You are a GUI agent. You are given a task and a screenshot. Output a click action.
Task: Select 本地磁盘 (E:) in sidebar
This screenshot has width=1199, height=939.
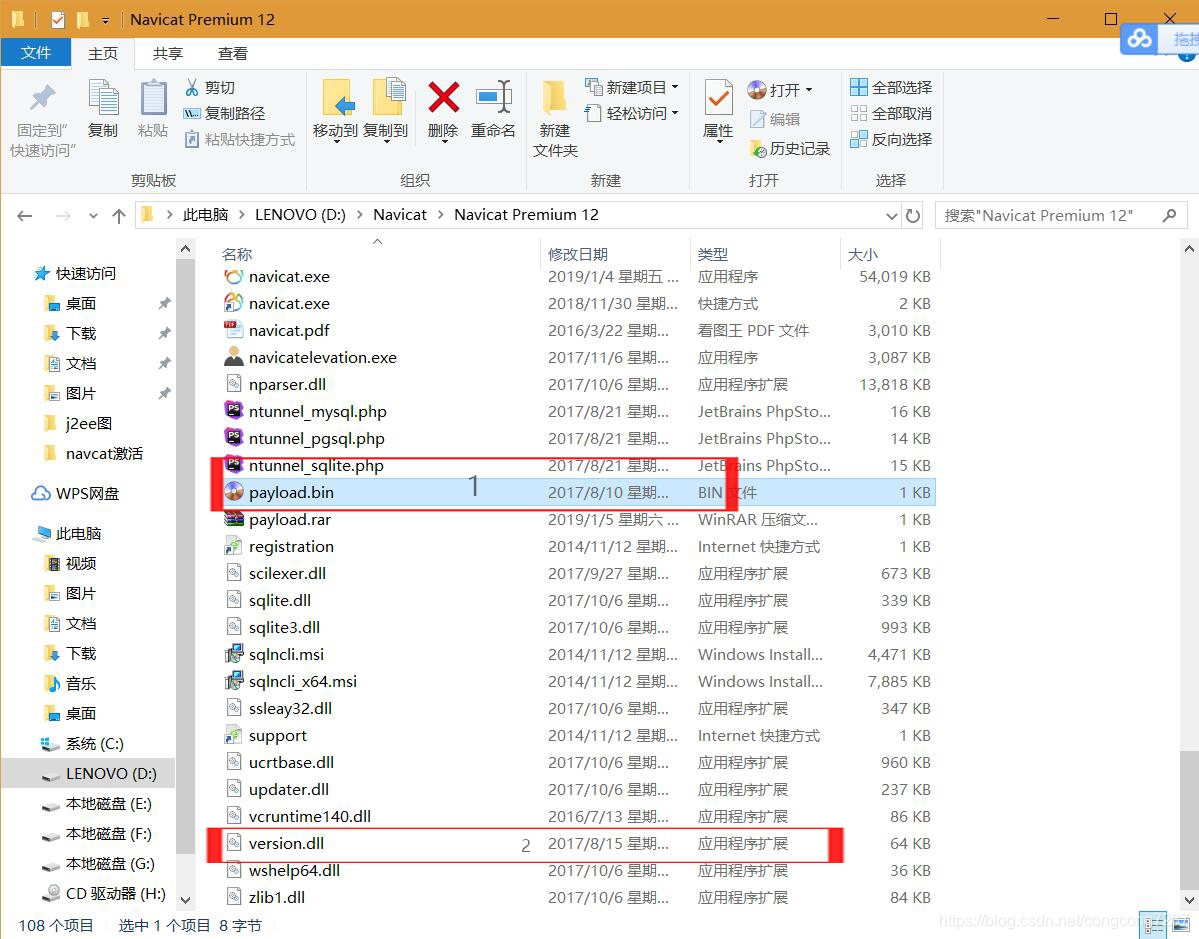(x=96, y=804)
